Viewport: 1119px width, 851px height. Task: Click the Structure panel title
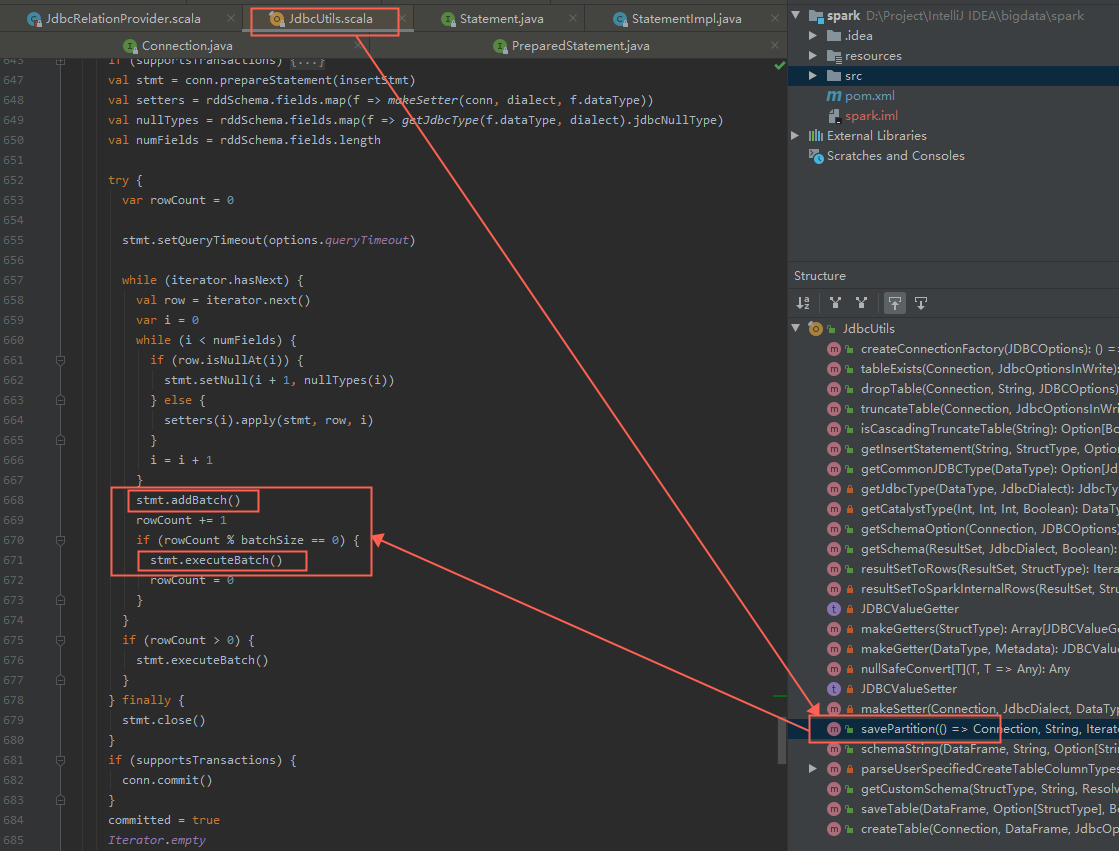click(x=819, y=276)
